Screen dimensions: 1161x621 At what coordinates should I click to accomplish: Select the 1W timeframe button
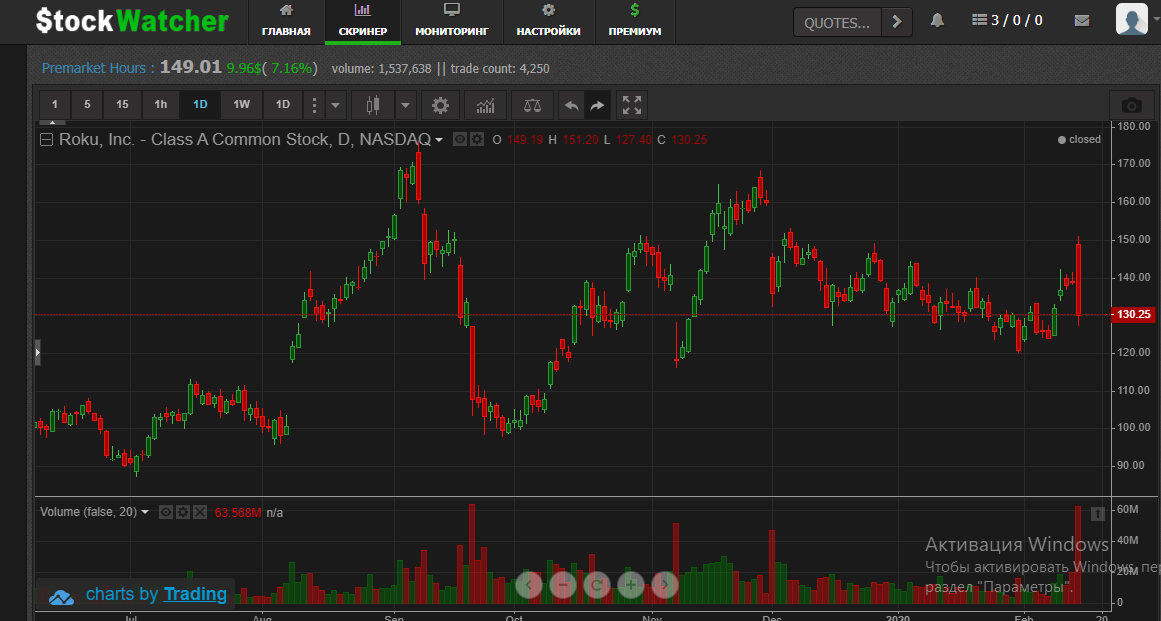241,105
